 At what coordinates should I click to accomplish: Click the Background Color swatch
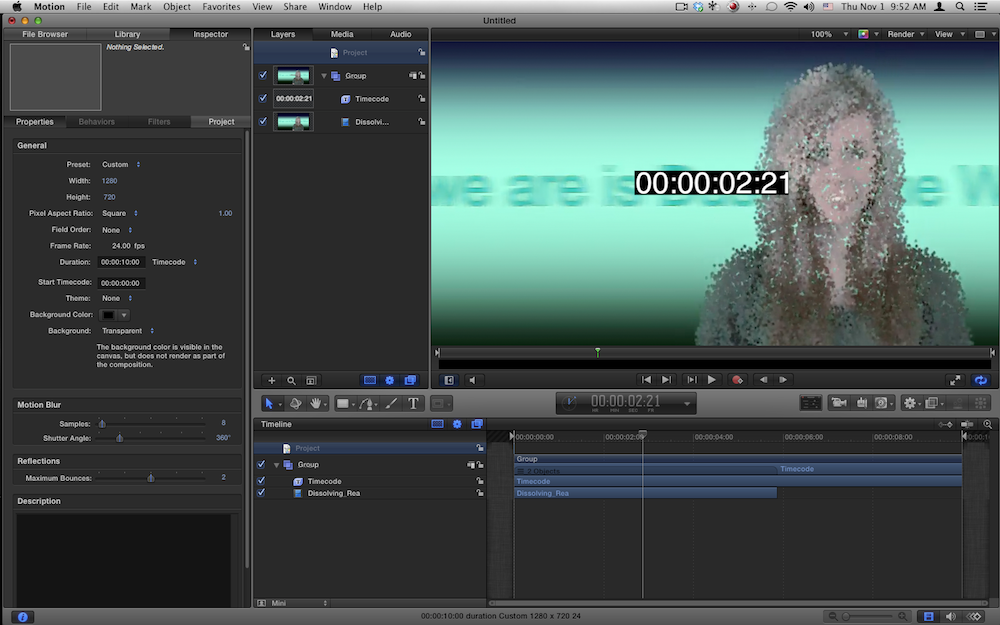pyautogui.click(x=108, y=315)
